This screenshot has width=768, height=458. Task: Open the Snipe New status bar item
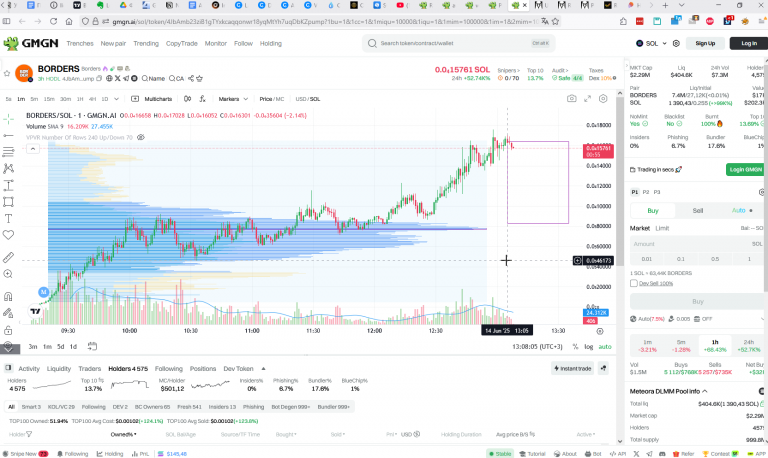[25, 454]
